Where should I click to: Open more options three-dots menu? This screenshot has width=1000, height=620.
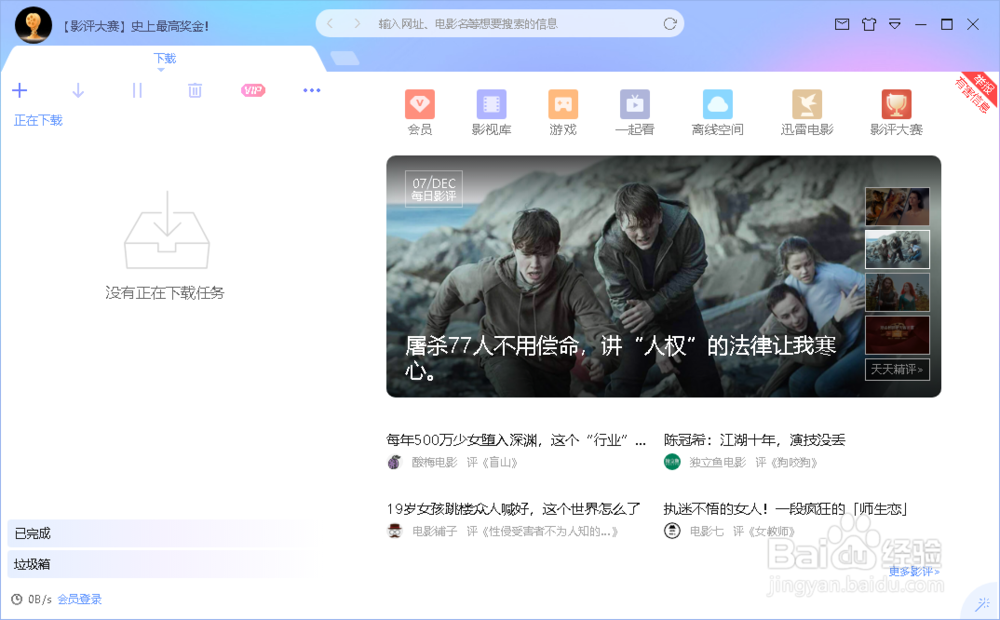(x=312, y=91)
